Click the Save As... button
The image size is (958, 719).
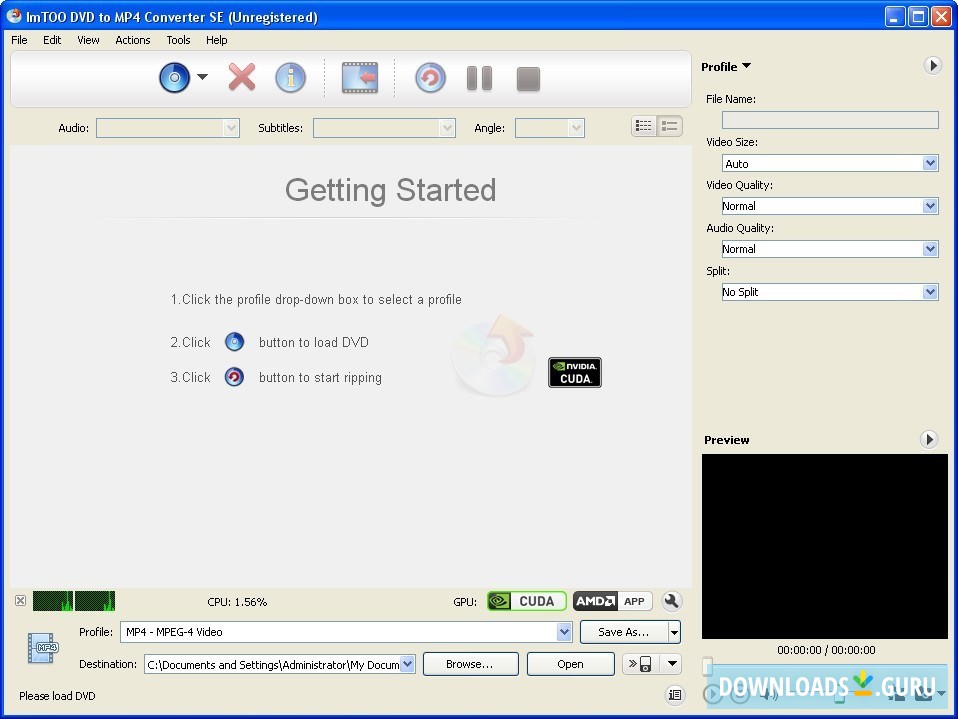(x=623, y=632)
